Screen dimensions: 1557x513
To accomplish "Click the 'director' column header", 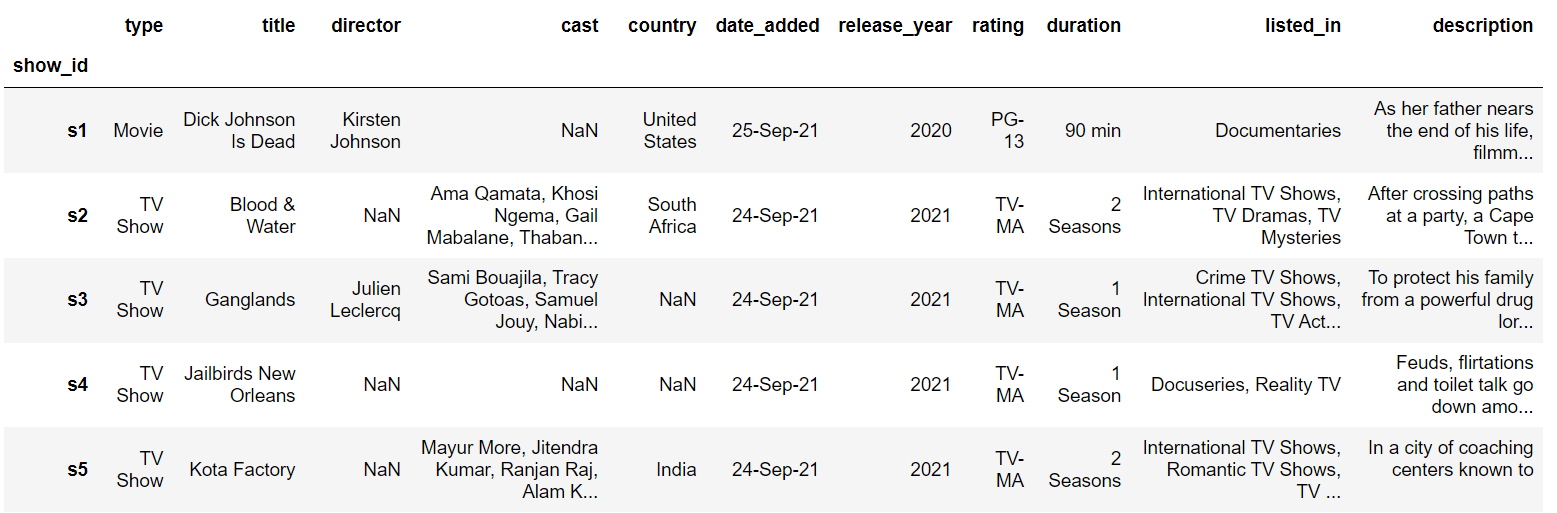I will tap(366, 26).
